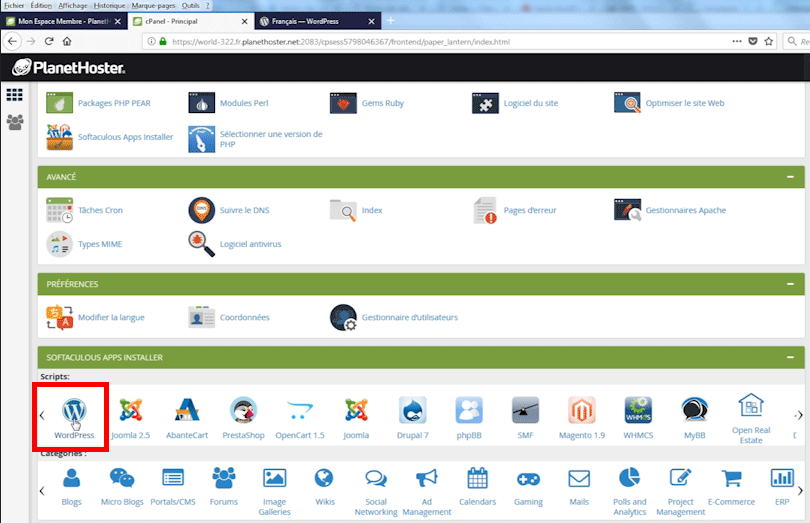Open the user manager sidebar icon

(14, 122)
